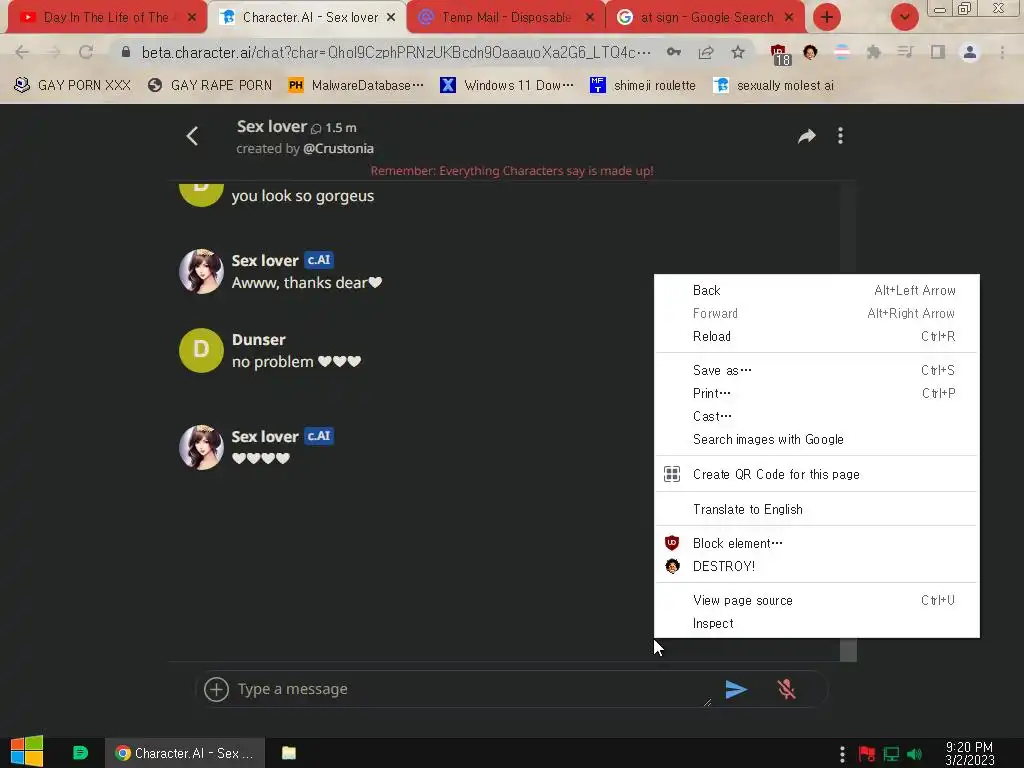Close the Temp Mail tab
This screenshot has width=1024, height=768.
(590, 18)
